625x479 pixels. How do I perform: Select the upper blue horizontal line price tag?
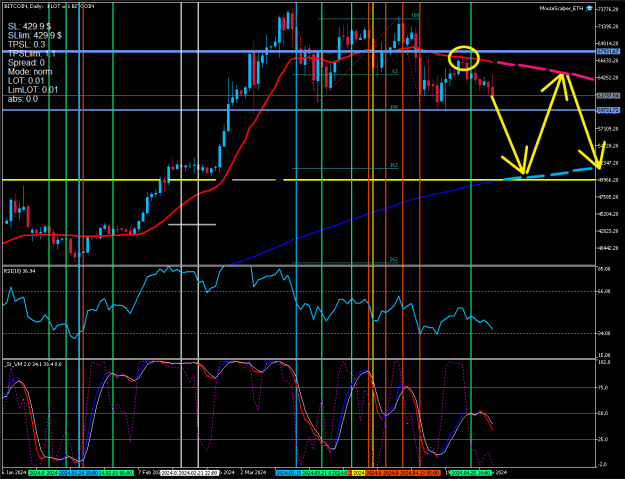[x=608, y=52]
